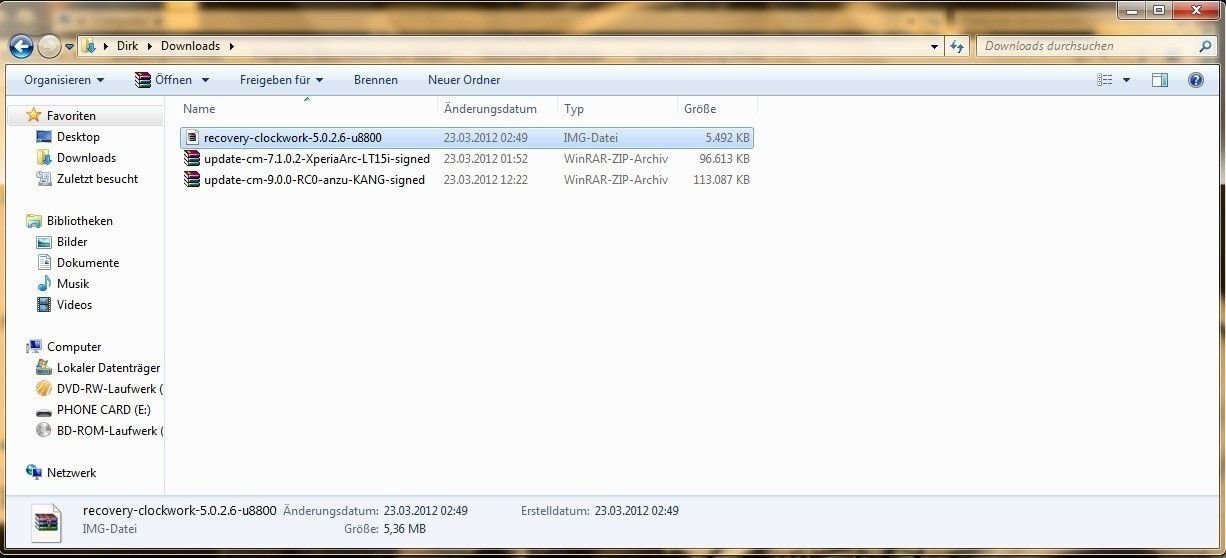This screenshot has width=1226, height=558.
Task: Create a Neuer Ordner
Action: (464, 80)
